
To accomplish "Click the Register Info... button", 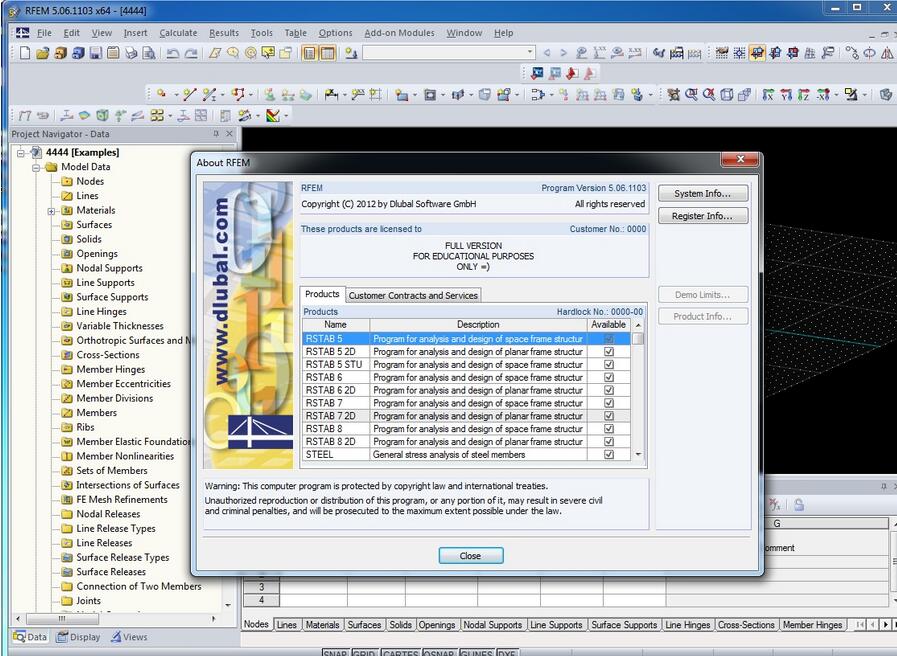I will (702, 216).
